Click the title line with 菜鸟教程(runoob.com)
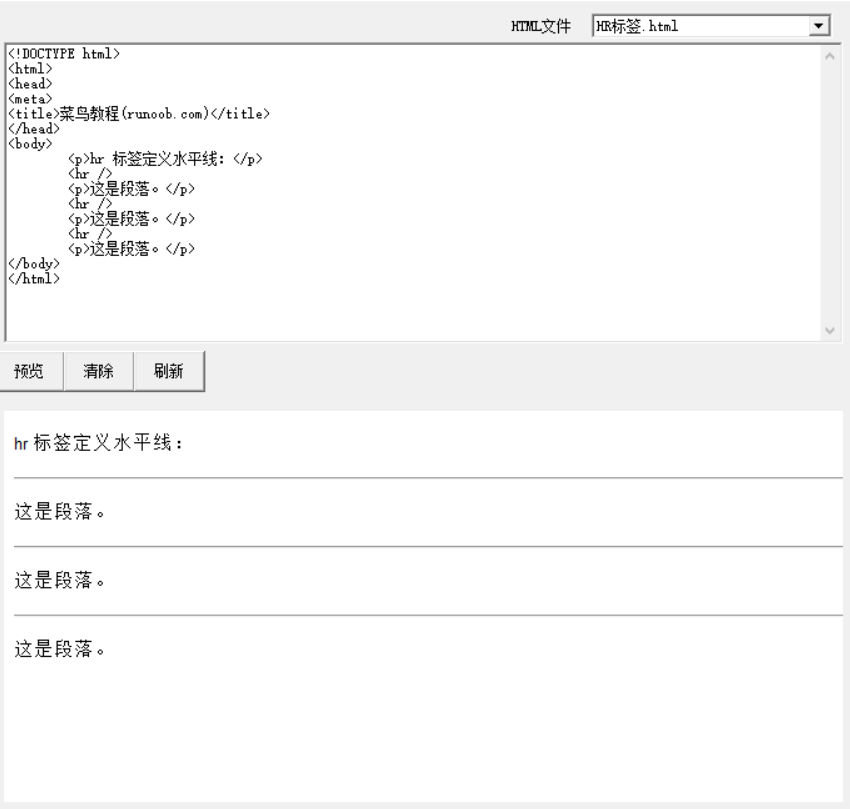 point(139,113)
